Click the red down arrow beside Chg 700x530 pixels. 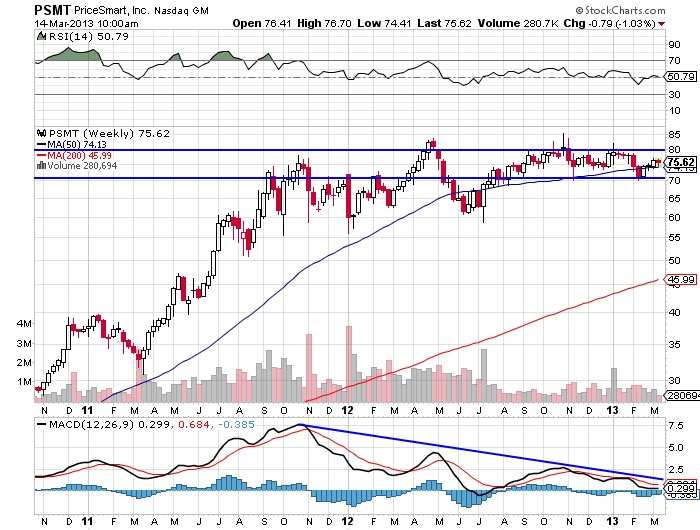pyautogui.click(x=661, y=24)
